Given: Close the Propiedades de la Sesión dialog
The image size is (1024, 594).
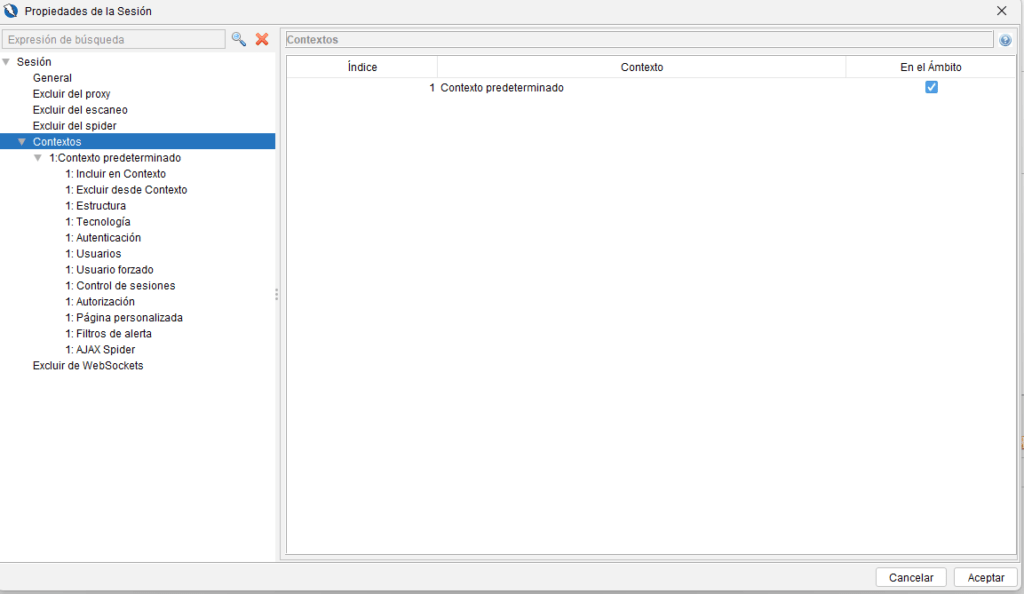Looking at the screenshot, I should pyautogui.click(x=1002, y=11).
